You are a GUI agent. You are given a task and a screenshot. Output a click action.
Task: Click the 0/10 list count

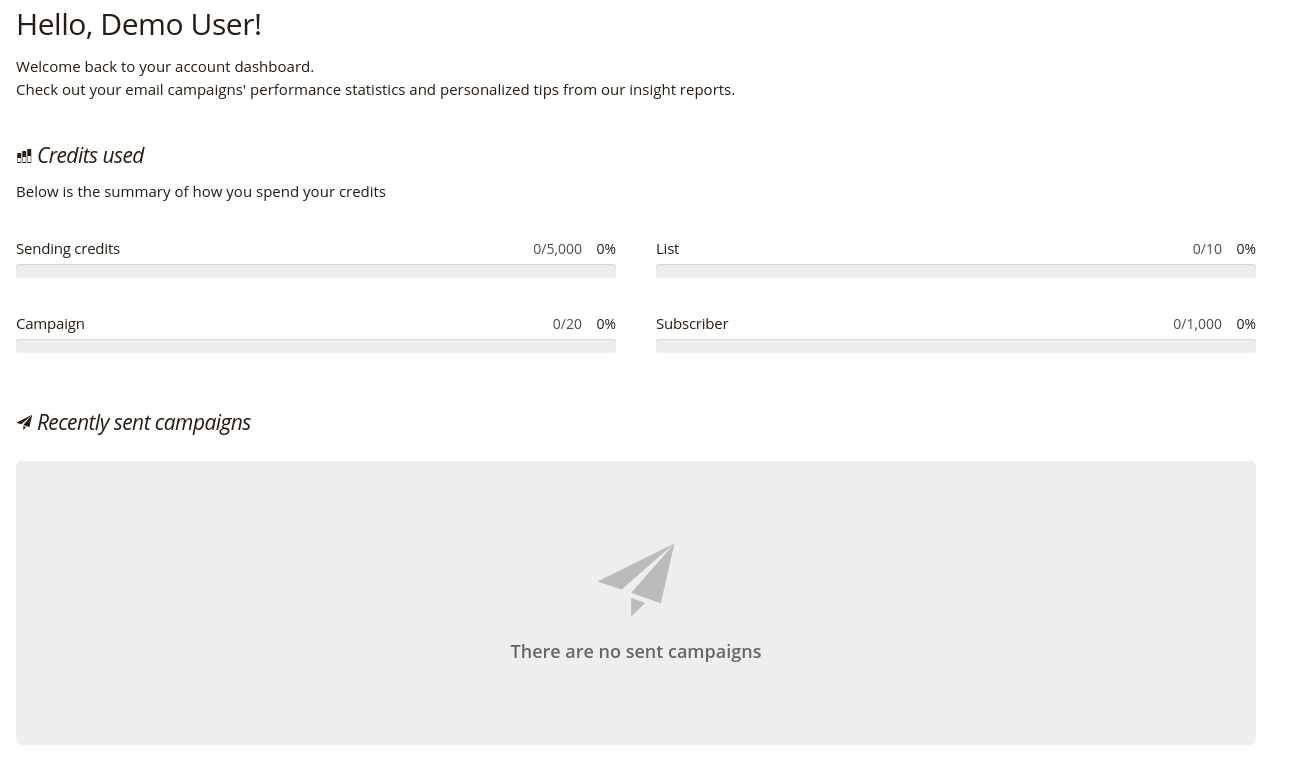(1207, 248)
